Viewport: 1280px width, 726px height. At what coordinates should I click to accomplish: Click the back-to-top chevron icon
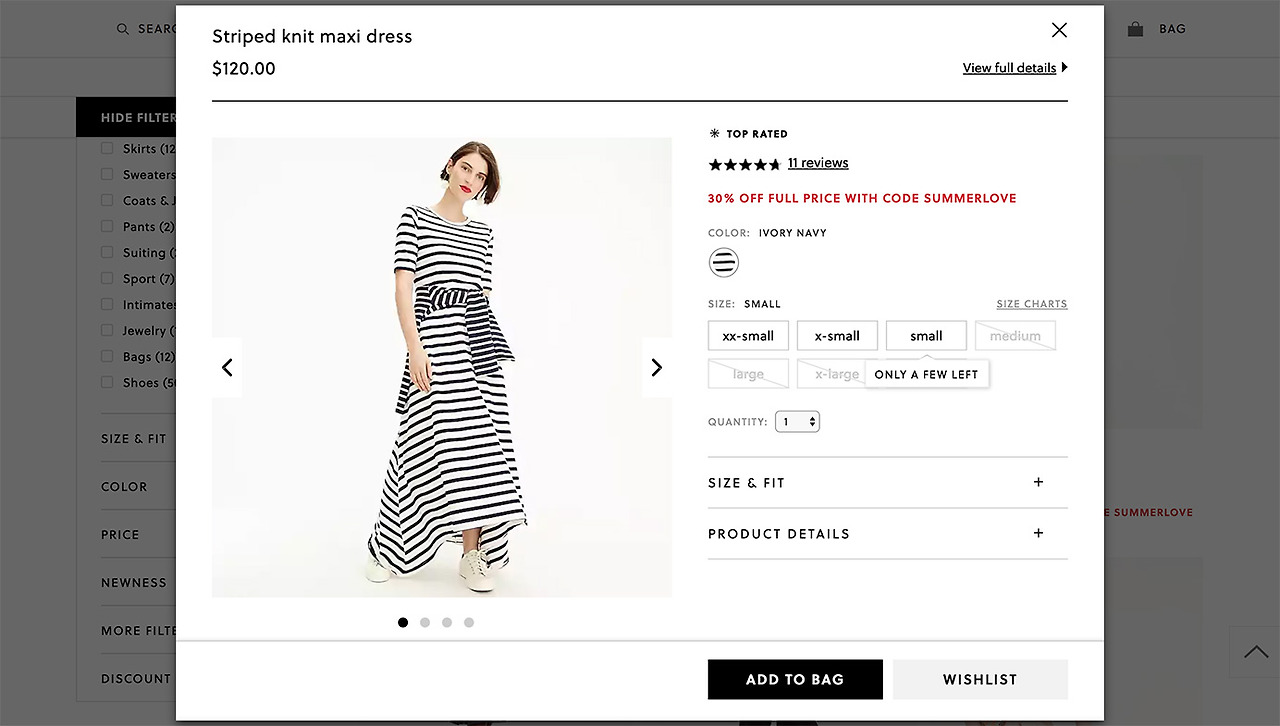pyautogui.click(x=1254, y=652)
